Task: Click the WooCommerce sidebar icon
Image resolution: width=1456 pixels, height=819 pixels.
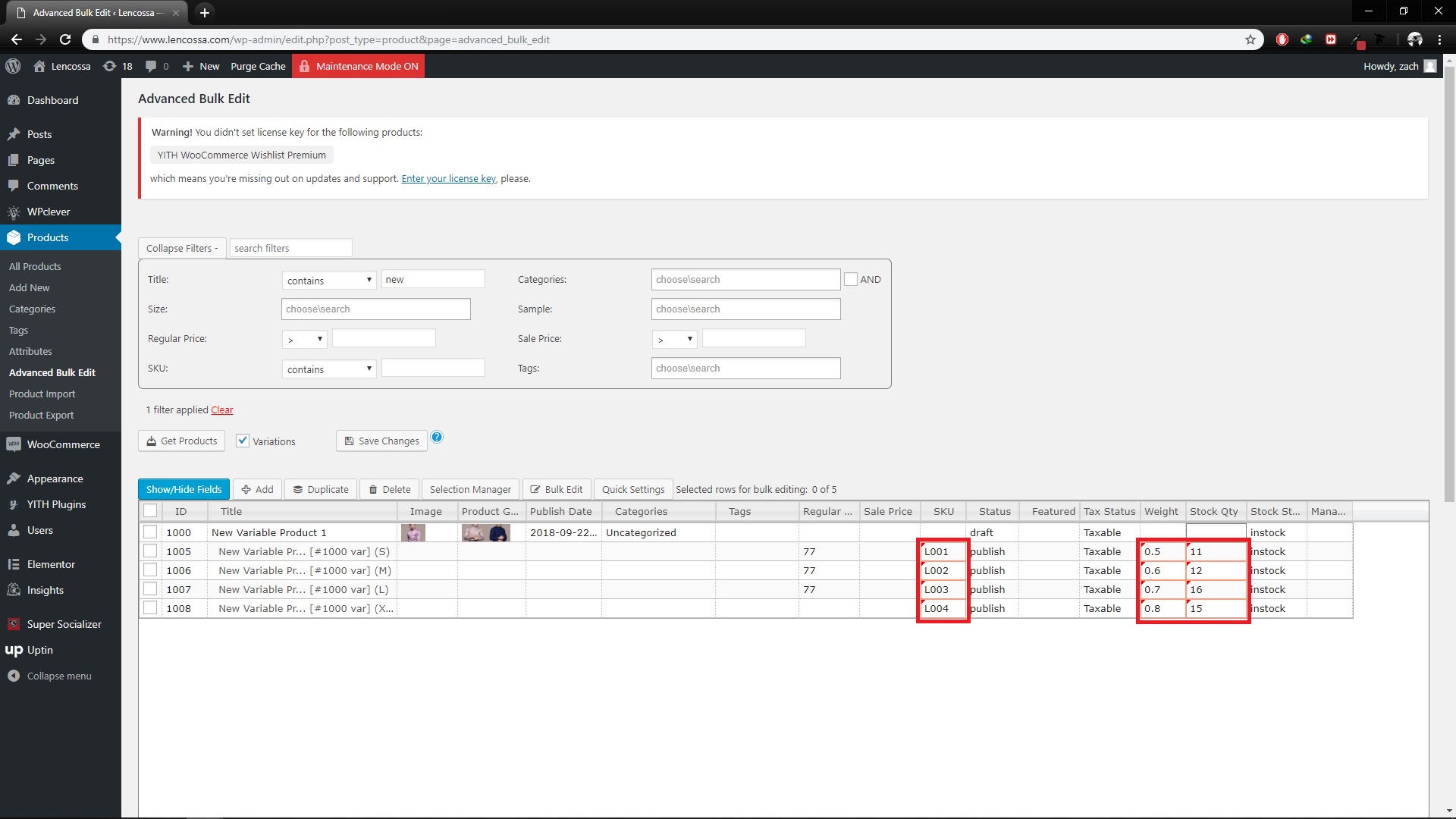Action: [14, 444]
